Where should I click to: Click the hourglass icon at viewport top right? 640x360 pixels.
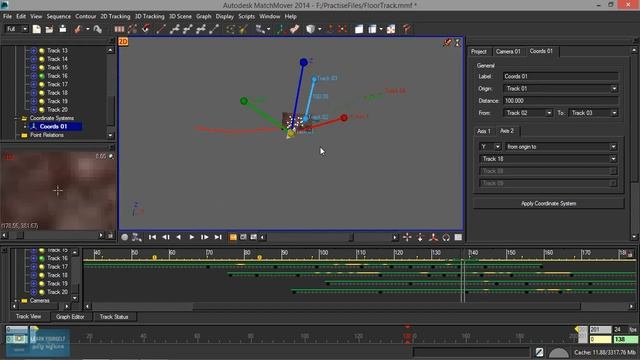(x=458, y=42)
